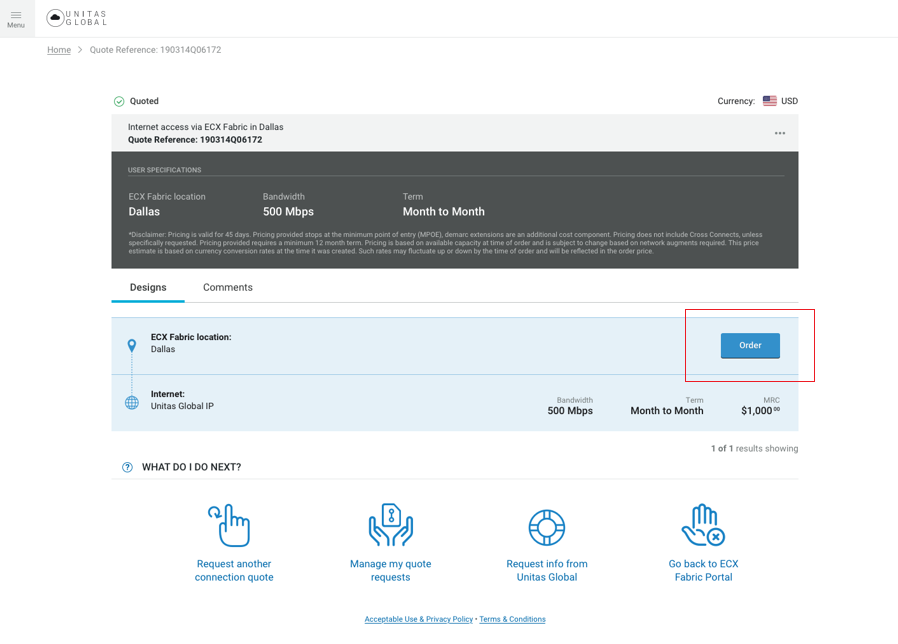
Task: Click the Internet access via ECX Fabric title
Action: pyautogui.click(x=206, y=127)
